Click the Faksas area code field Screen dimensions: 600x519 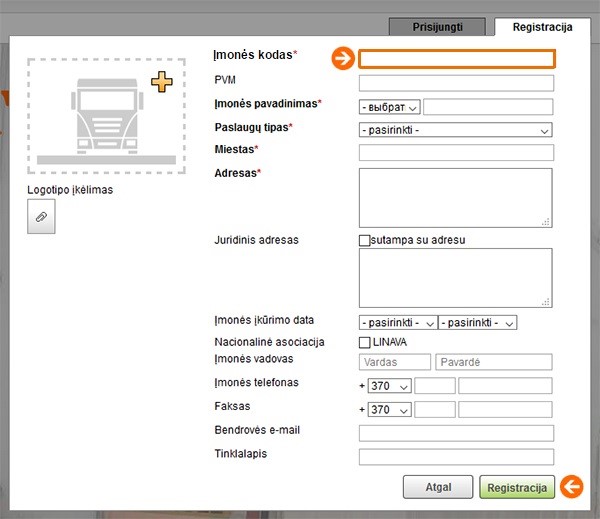pos(435,410)
